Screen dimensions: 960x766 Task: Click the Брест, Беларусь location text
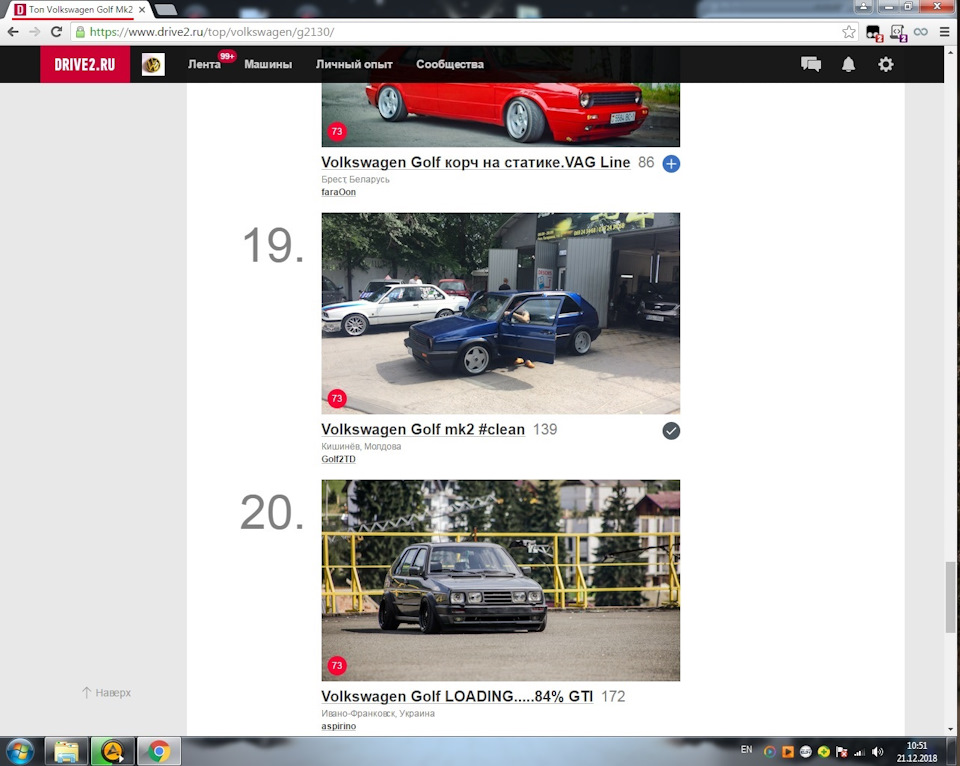pyautogui.click(x=355, y=179)
